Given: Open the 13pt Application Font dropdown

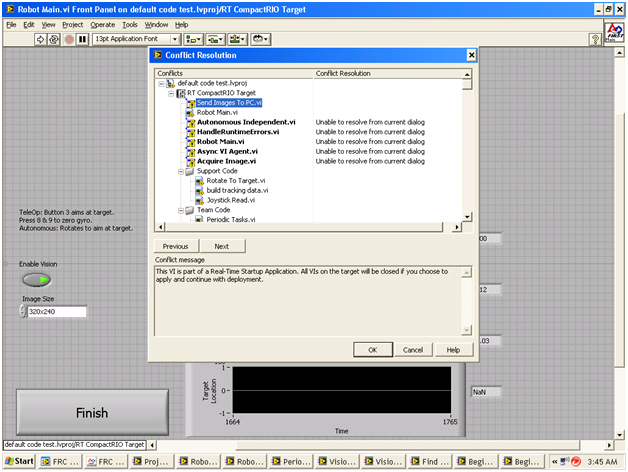Looking at the screenshot, I should point(136,39).
